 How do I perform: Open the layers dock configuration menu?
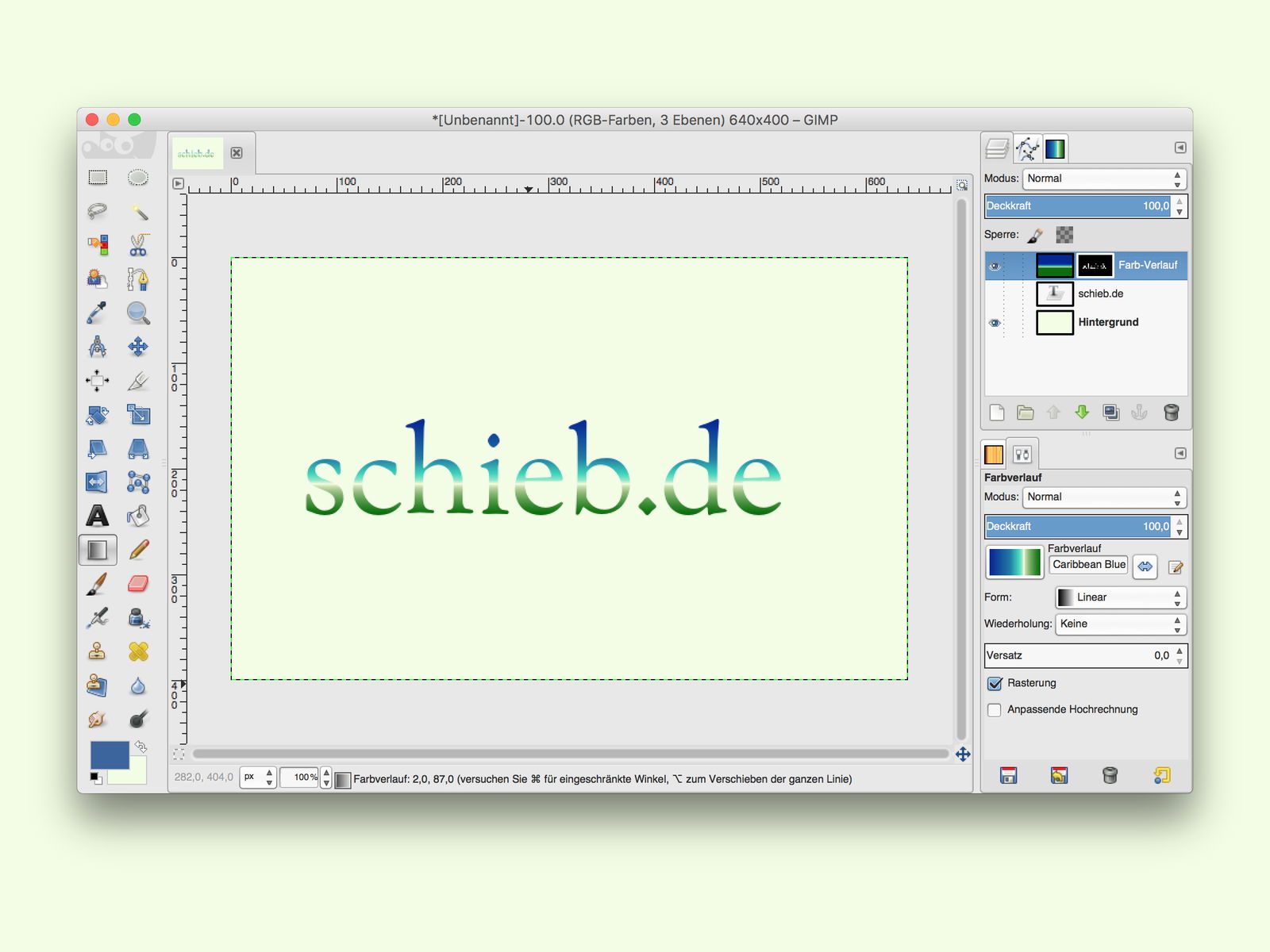pos(1180,148)
